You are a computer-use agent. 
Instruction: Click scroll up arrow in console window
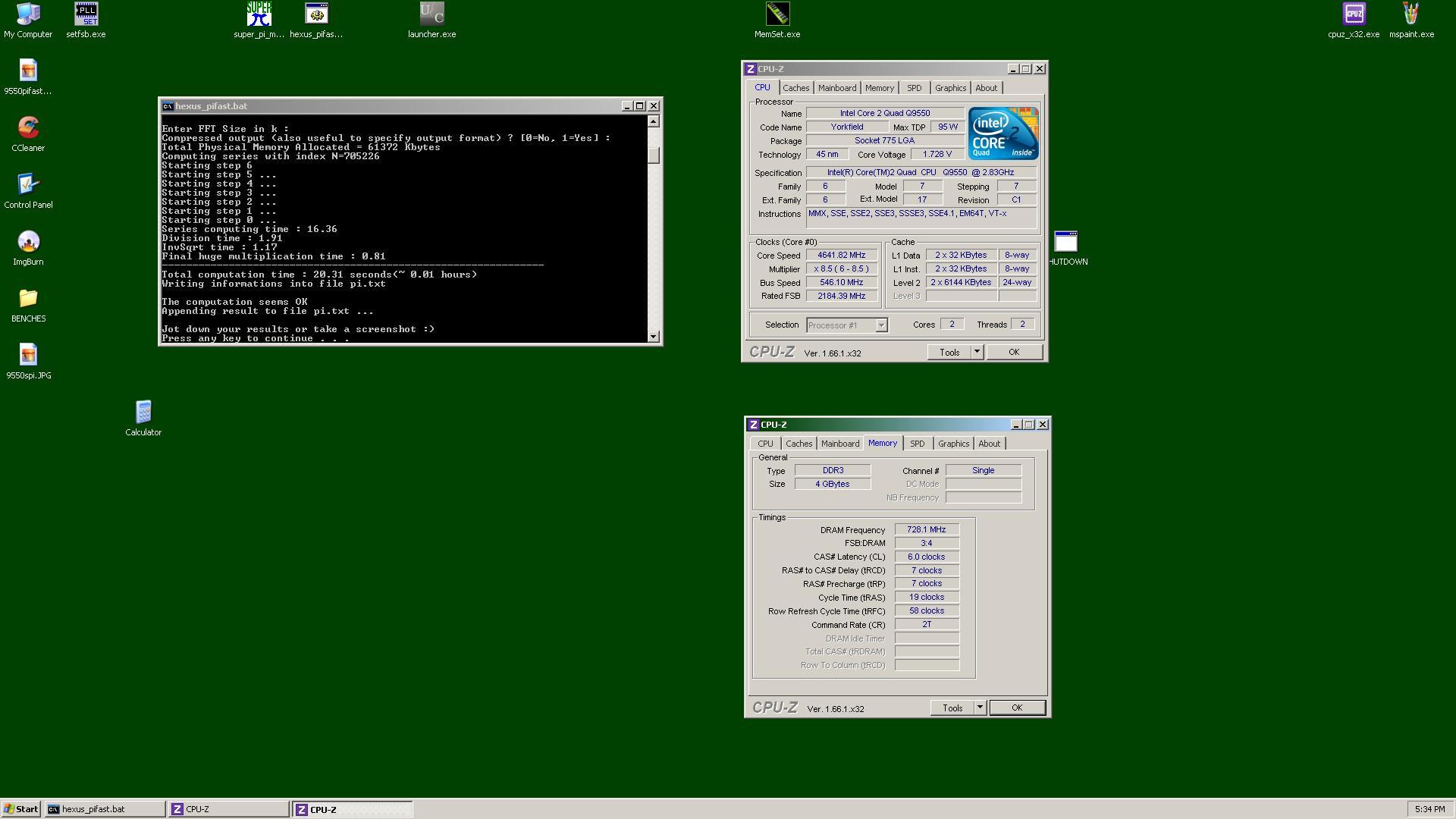click(x=654, y=121)
